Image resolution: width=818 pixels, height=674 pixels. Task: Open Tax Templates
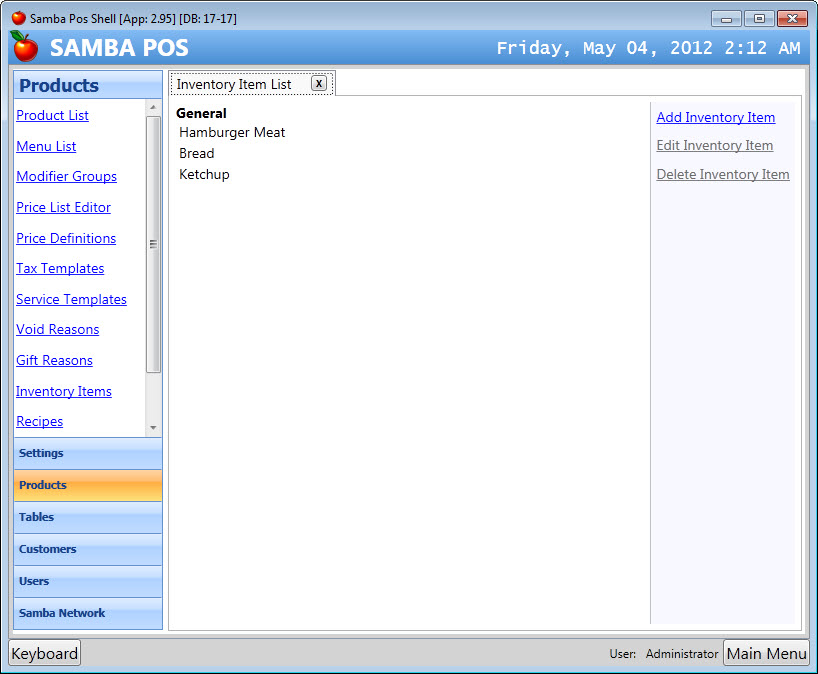coord(60,268)
